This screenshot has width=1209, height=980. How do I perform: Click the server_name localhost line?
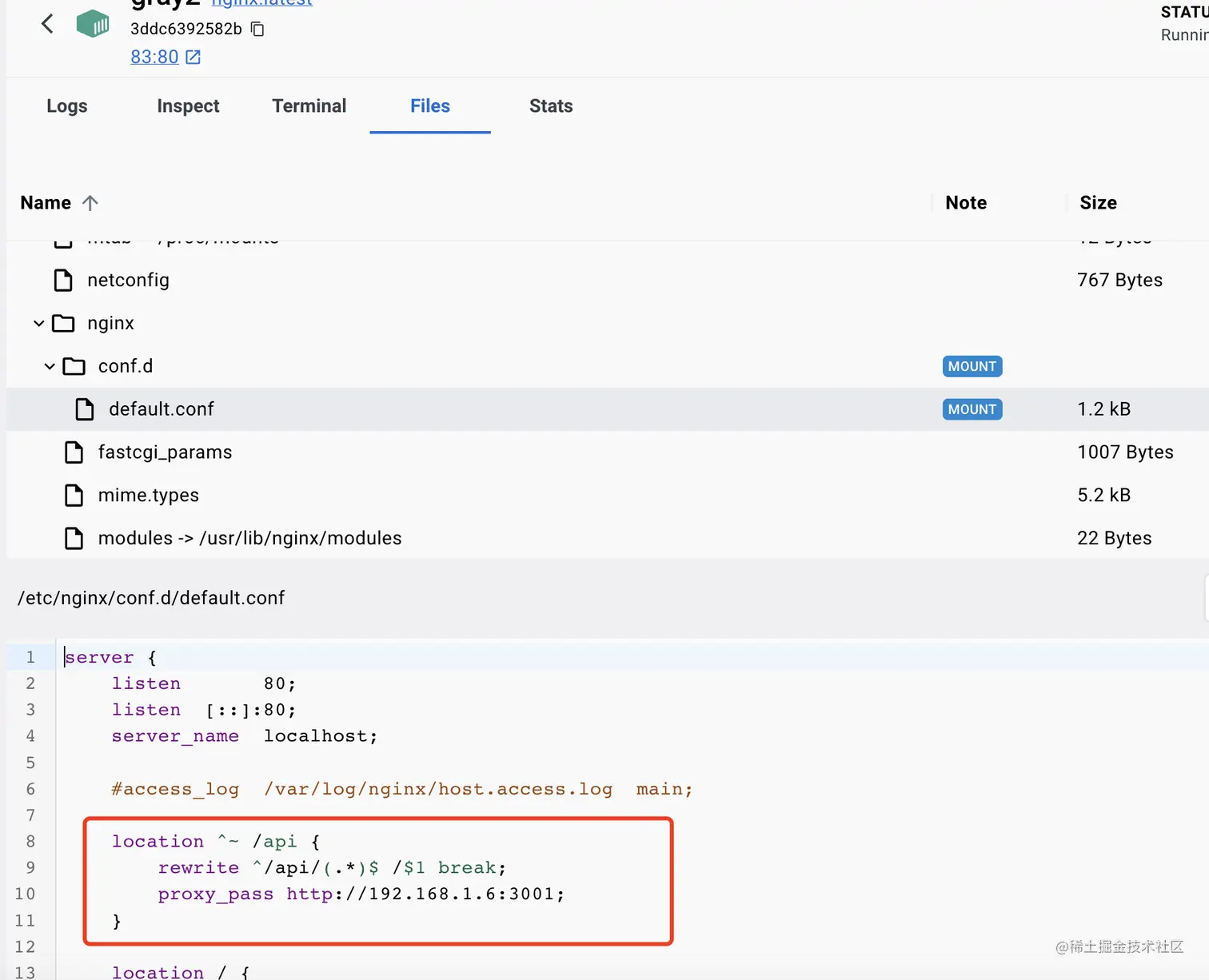245,736
